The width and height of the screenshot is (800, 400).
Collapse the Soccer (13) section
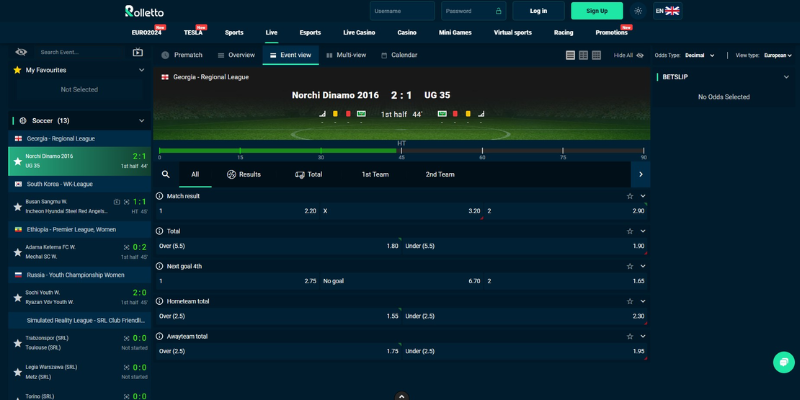point(141,120)
